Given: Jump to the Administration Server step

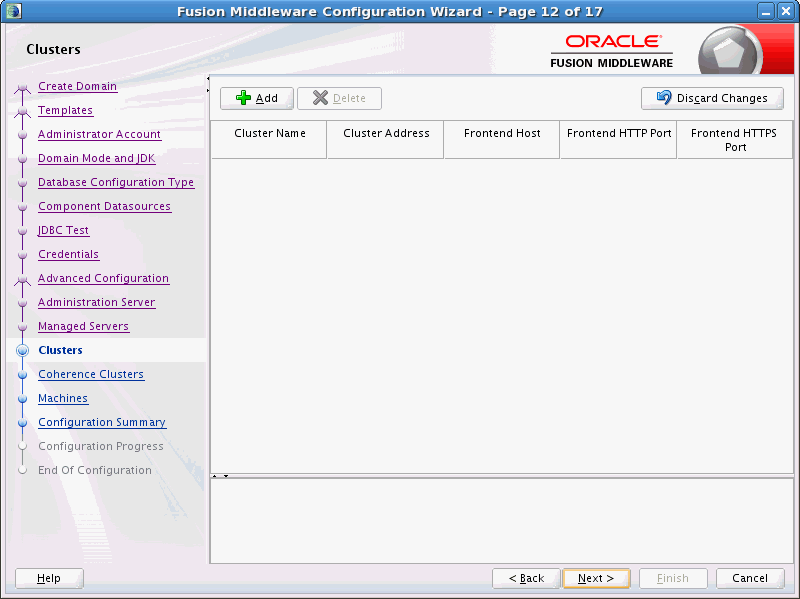Looking at the screenshot, I should [96, 302].
